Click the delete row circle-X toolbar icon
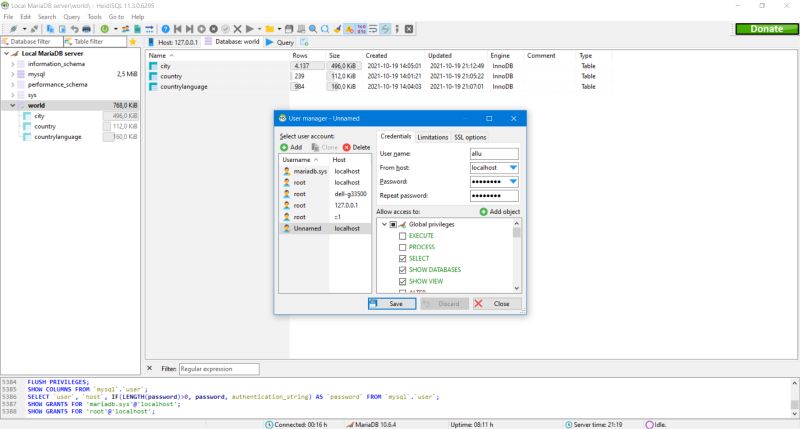The image size is (800, 429). click(213, 29)
